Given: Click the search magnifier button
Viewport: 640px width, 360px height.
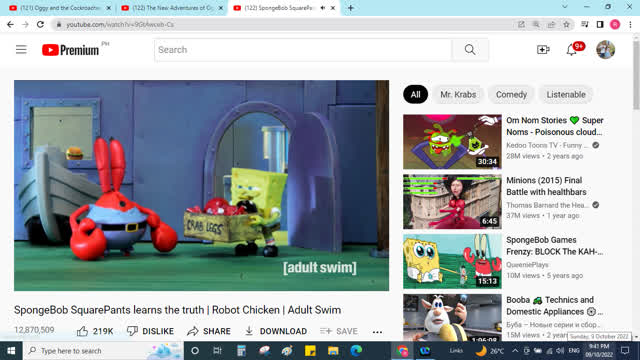Looking at the screenshot, I should tap(470, 50).
